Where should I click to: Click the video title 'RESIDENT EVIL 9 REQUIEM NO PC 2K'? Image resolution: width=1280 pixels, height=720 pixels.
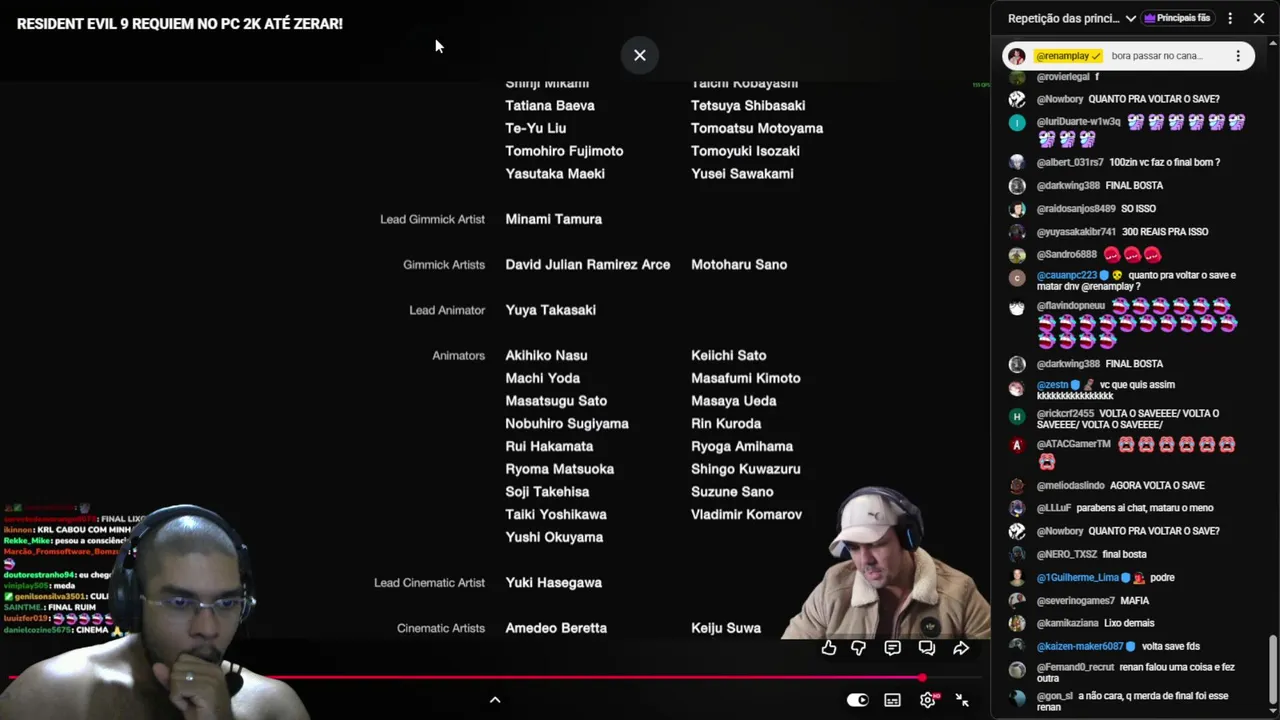(180, 23)
